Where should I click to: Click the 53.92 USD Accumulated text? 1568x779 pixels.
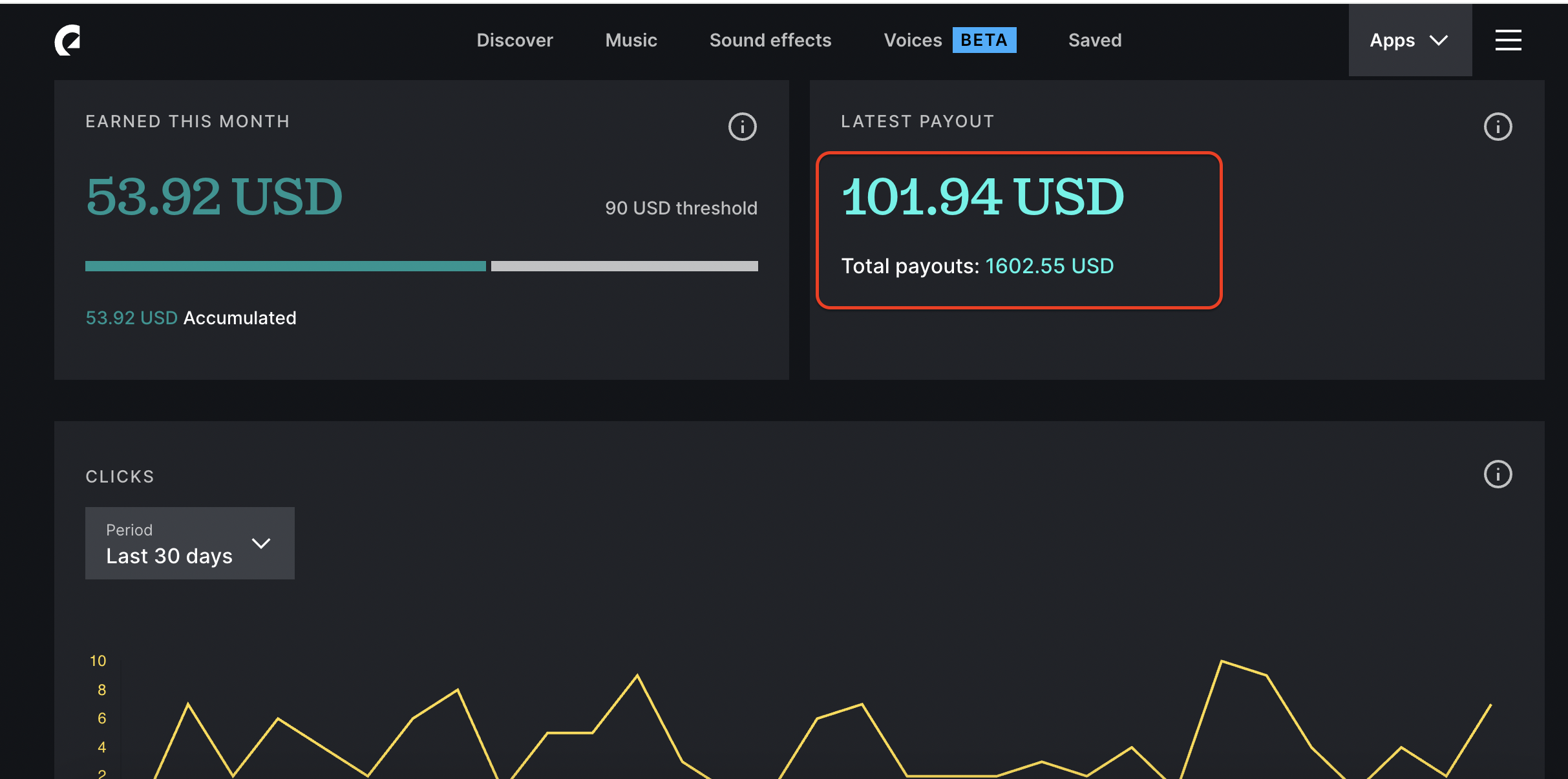point(191,318)
